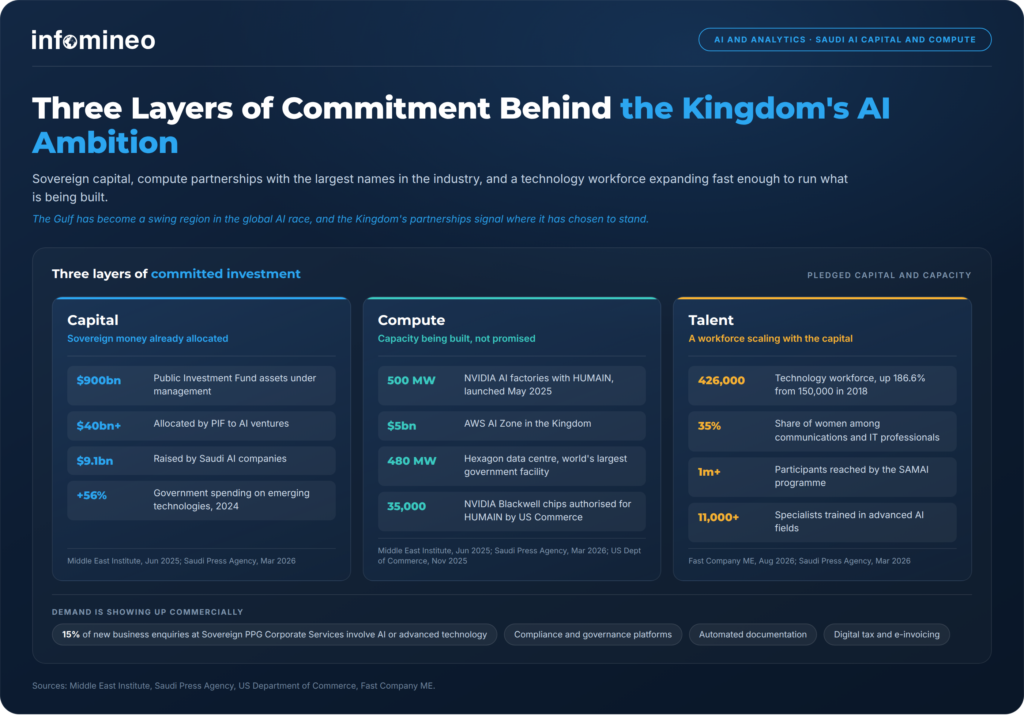1024x715 pixels.
Task: Click the Compute card source footnote
Action: click(509, 556)
